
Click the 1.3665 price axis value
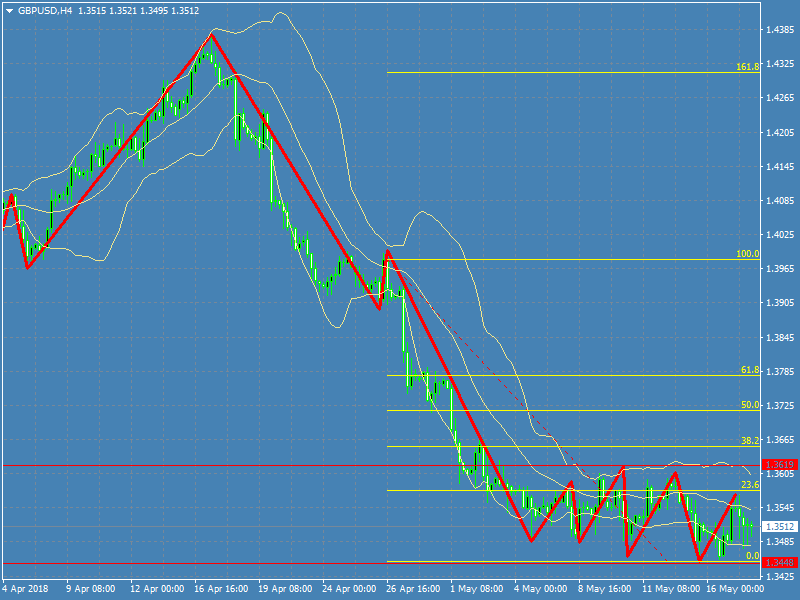click(x=780, y=440)
